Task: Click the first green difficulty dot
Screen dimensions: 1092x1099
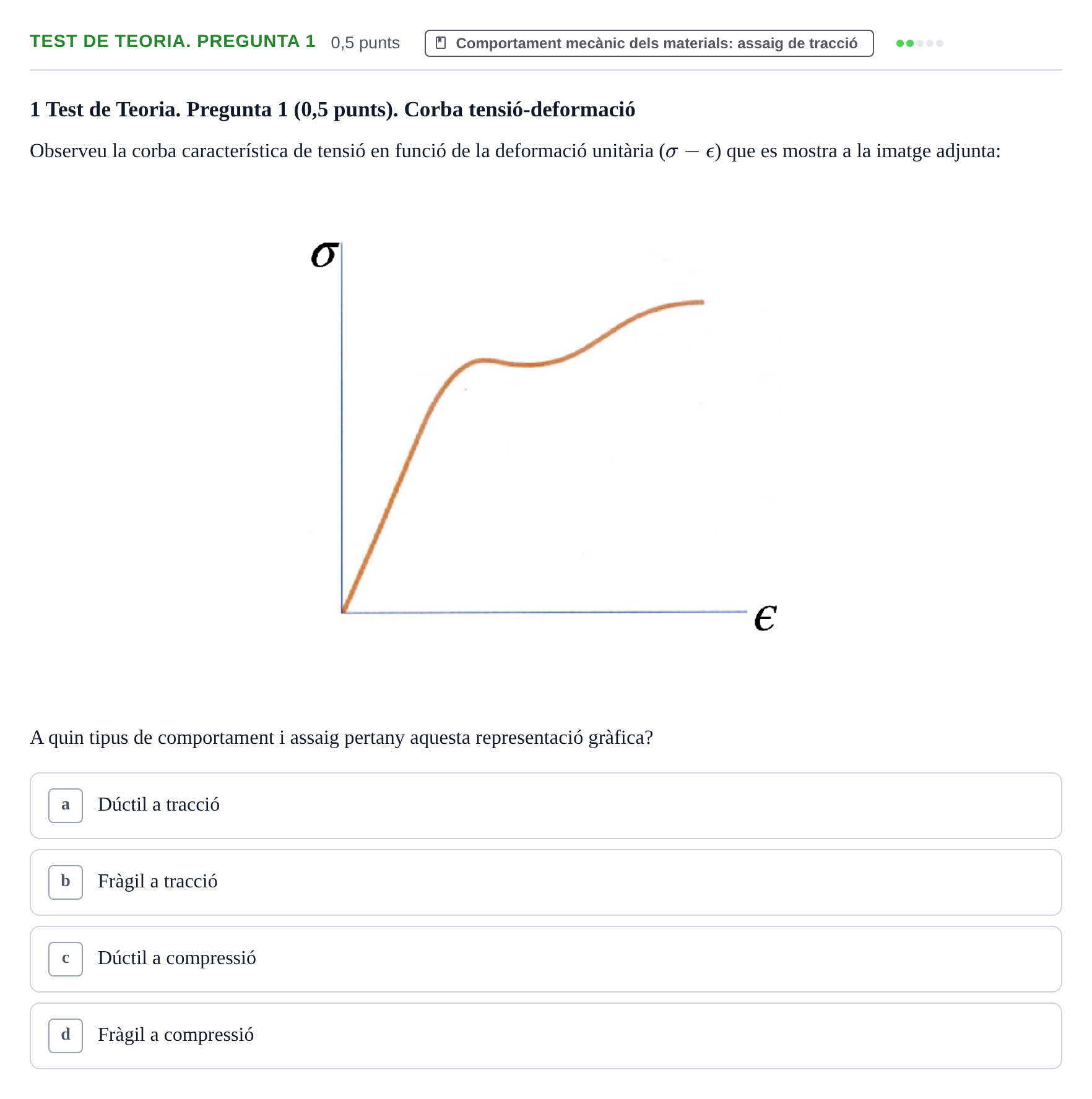Action: click(x=900, y=43)
